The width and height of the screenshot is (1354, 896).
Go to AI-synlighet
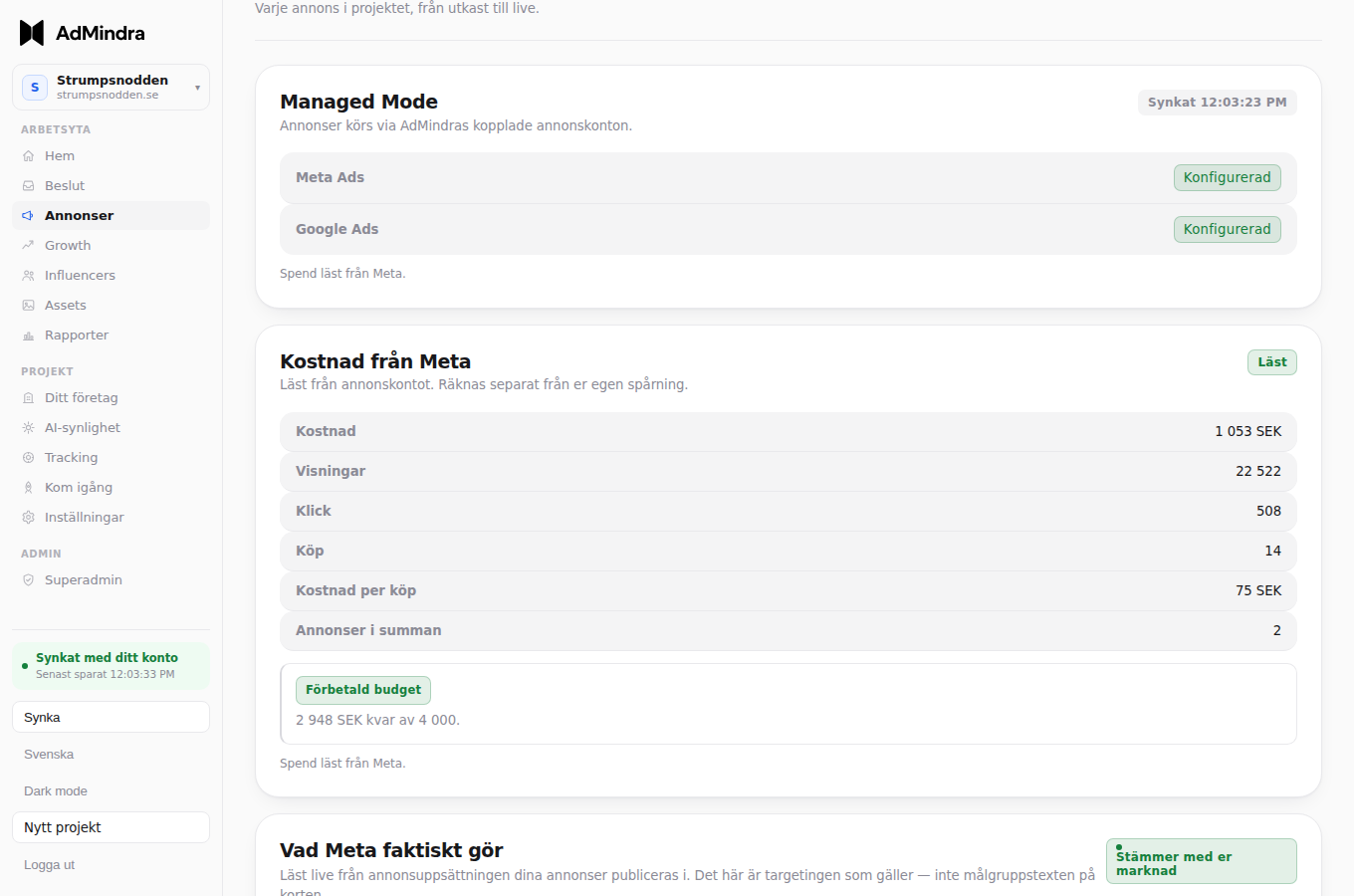pyautogui.click(x=111, y=428)
